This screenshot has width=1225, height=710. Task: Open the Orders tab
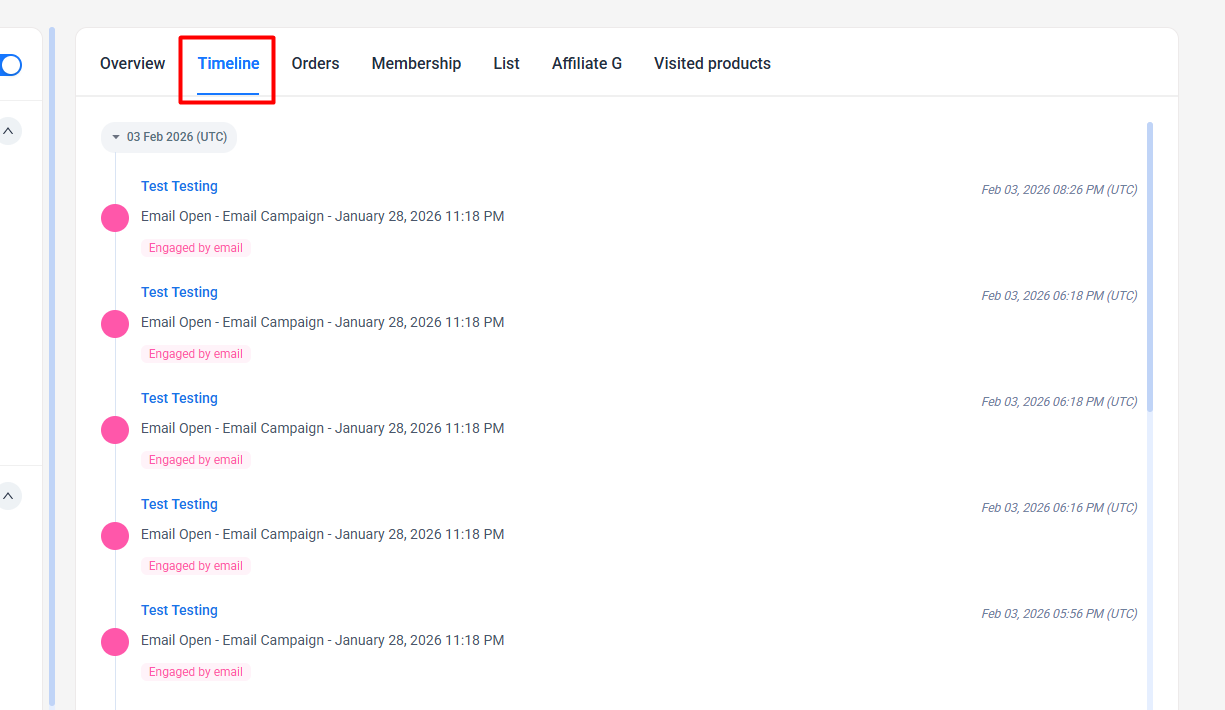click(315, 64)
